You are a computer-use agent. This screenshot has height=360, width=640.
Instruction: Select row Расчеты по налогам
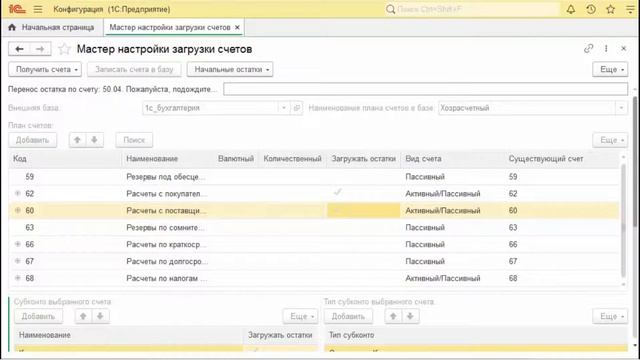click(x=313, y=278)
